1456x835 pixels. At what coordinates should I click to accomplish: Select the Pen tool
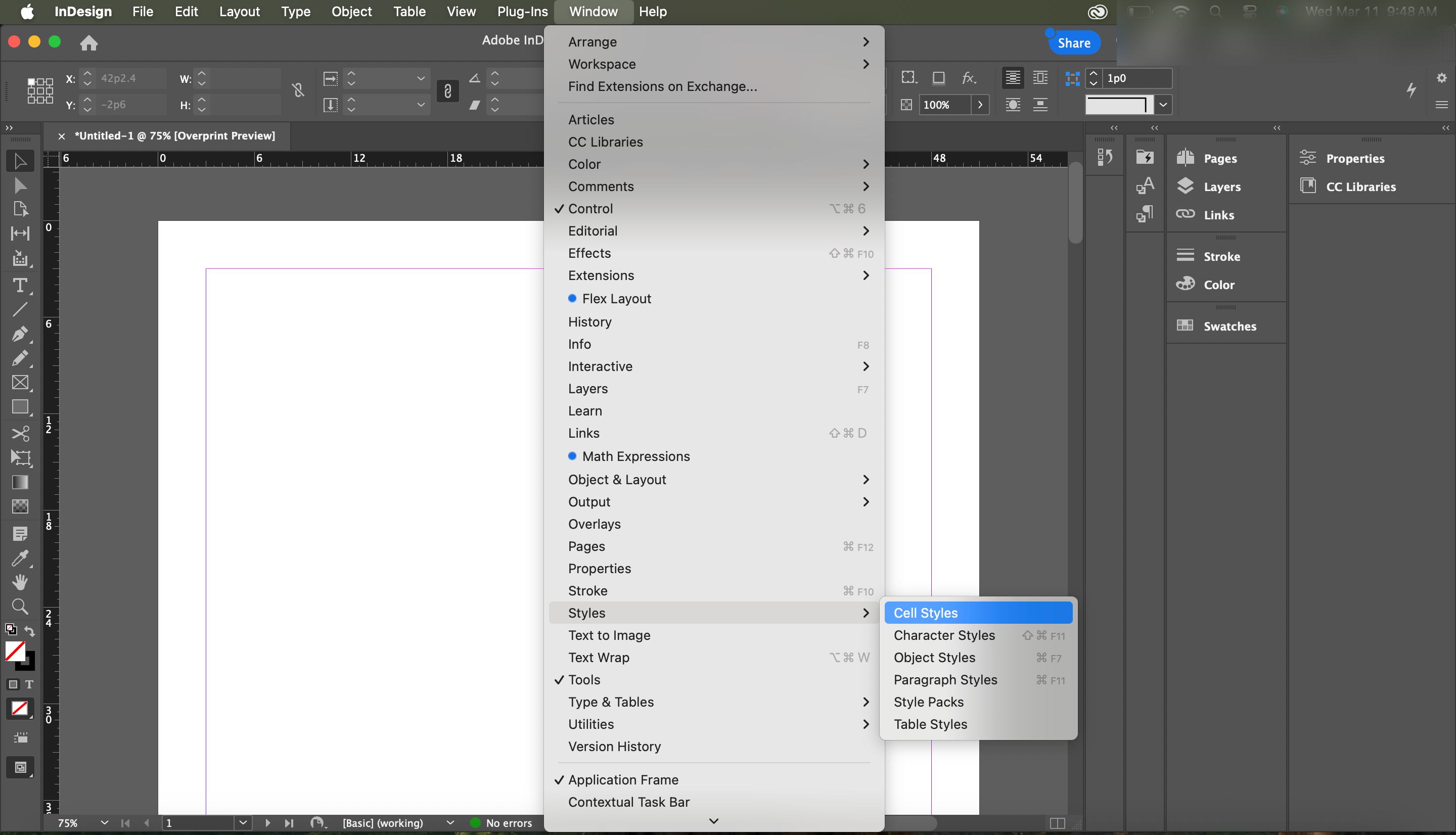coord(20,333)
